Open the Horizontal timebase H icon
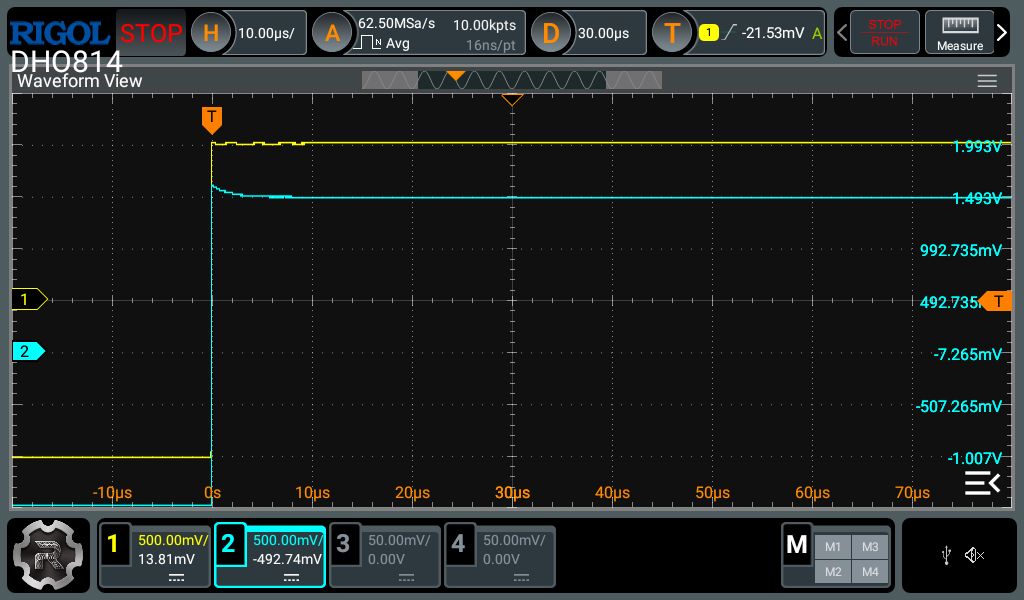The image size is (1024, 600). [x=211, y=33]
